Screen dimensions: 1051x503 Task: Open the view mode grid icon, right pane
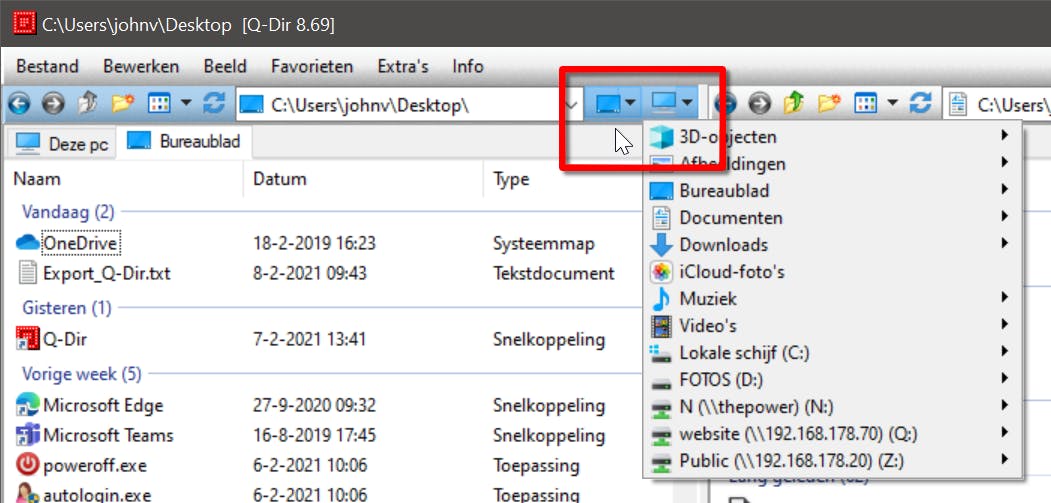865,104
